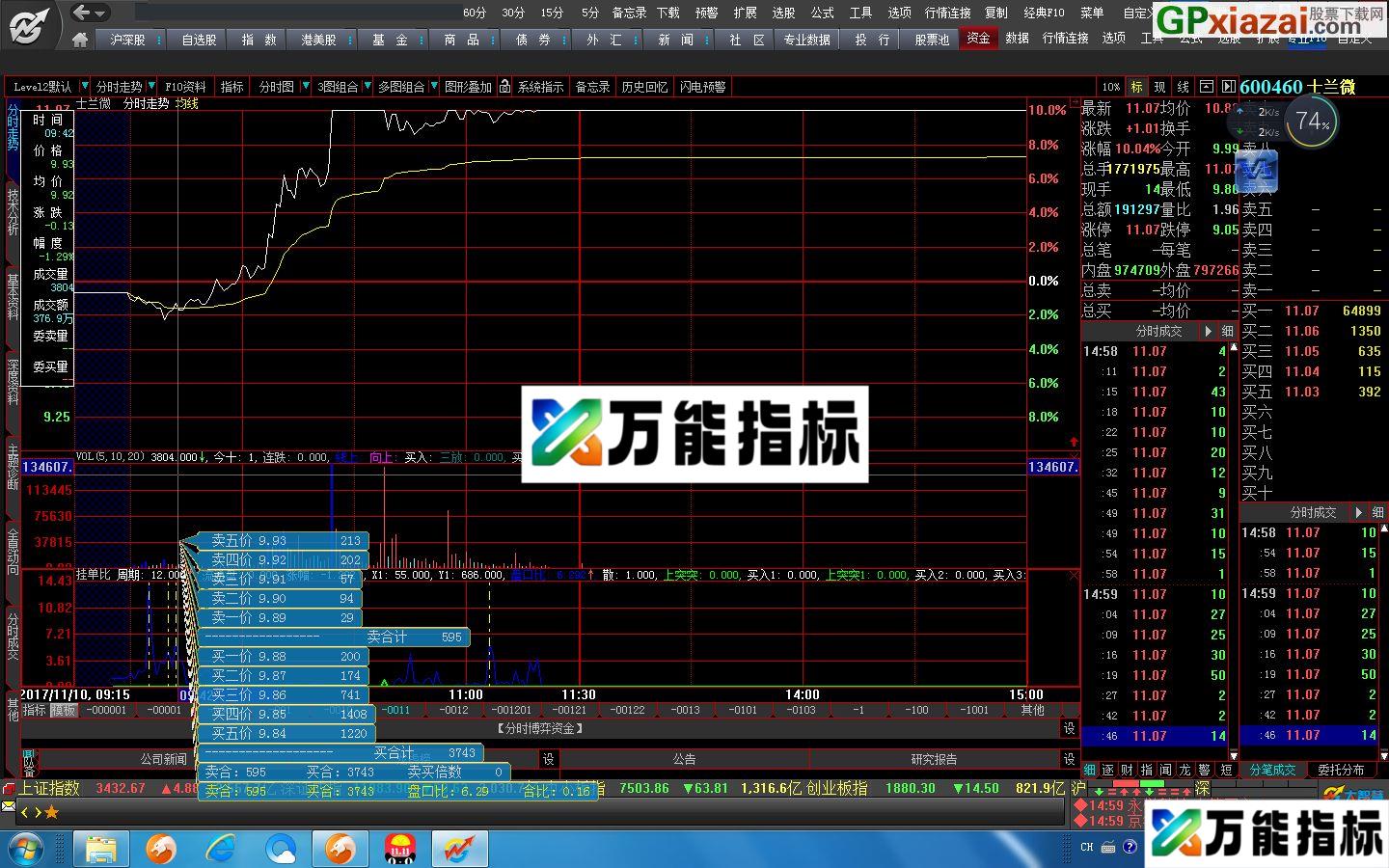Open the 分时走势 dropdown arrow
The image size is (1389, 868).
tap(151, 86)
